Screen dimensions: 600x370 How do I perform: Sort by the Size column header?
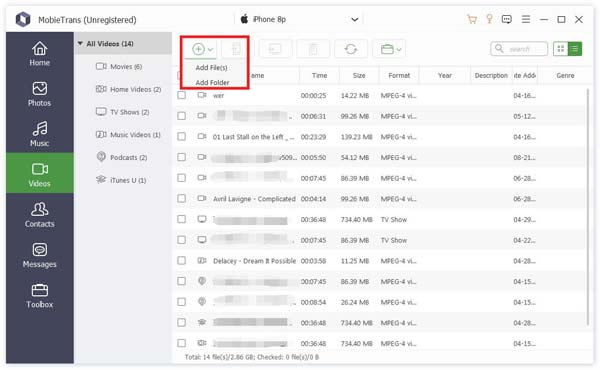pos(359,75)
